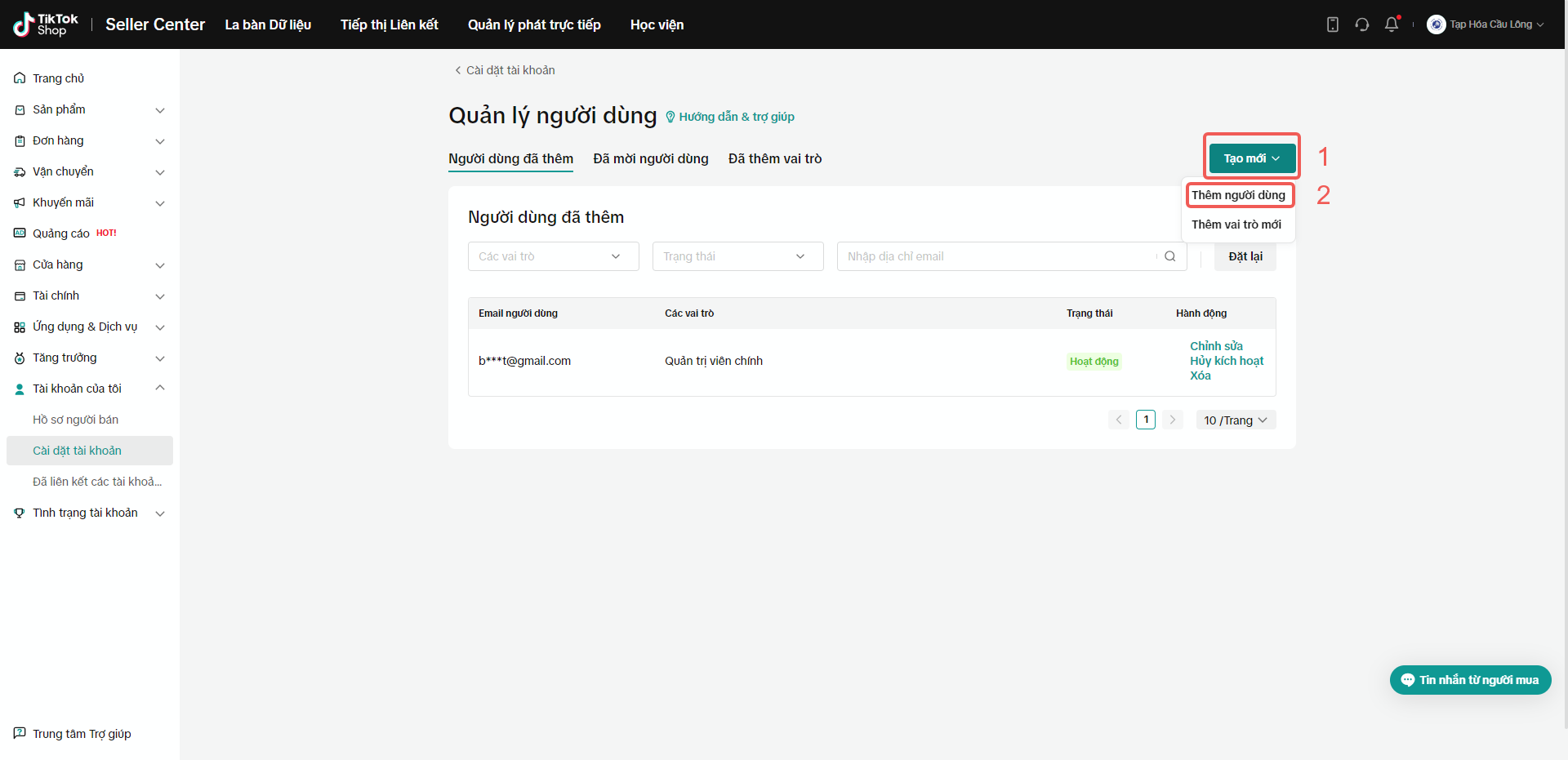Click the notification bell icon
Image resolution: width=1568 pixels, height=760 pixels.
[x=1392, y=24]
